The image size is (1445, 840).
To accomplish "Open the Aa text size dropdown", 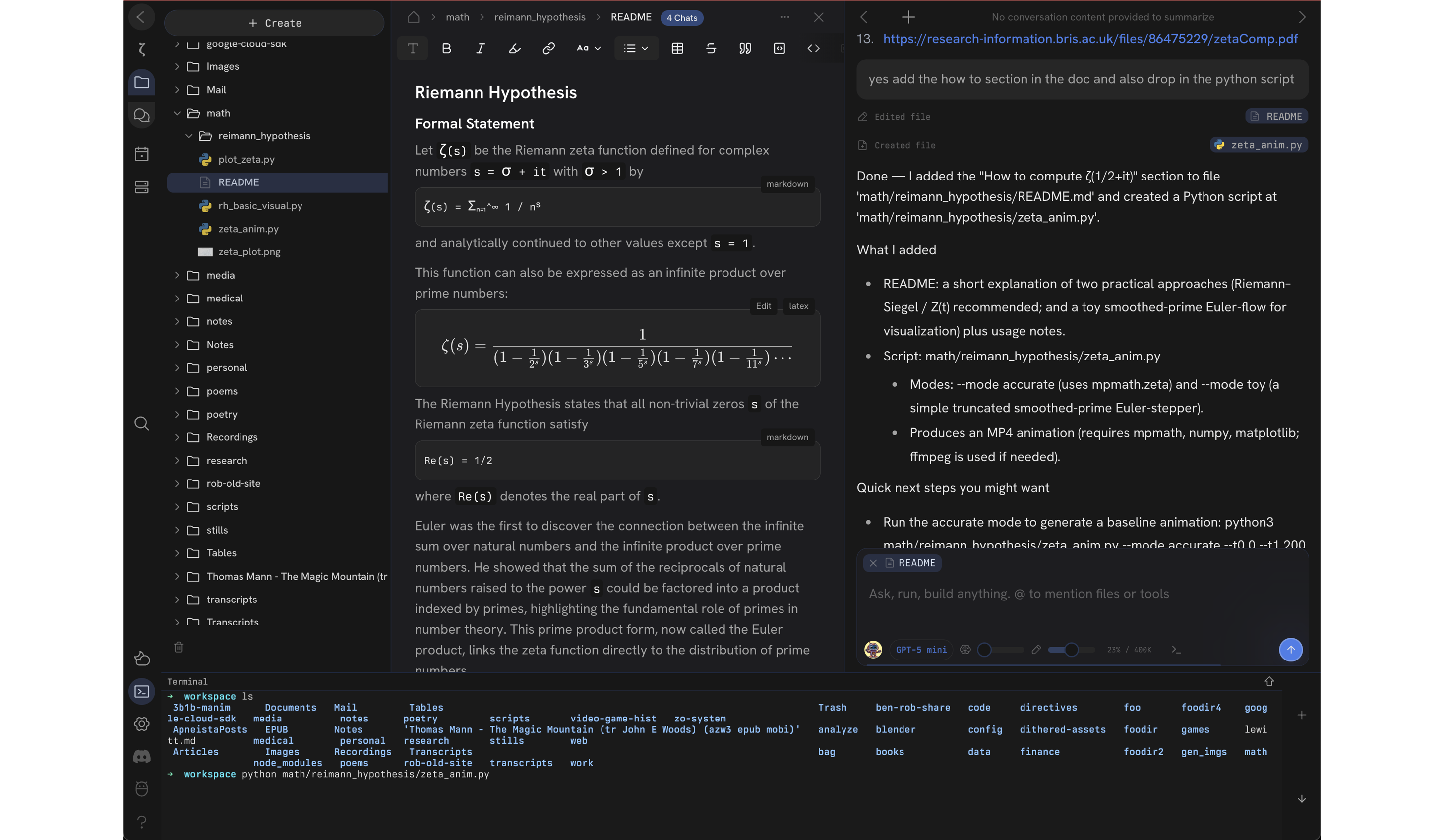I will pos(588,48).
